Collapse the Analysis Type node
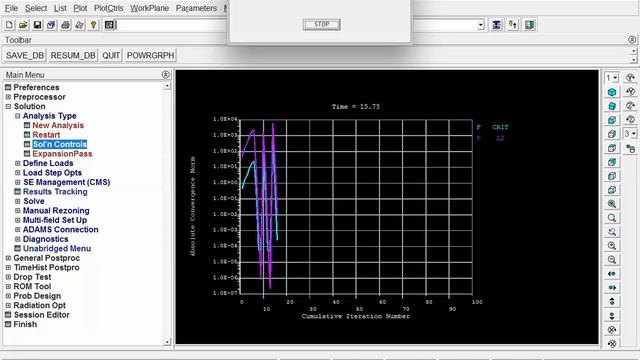The width and height of the screenshot is (640, 360). tap(18, 116)
